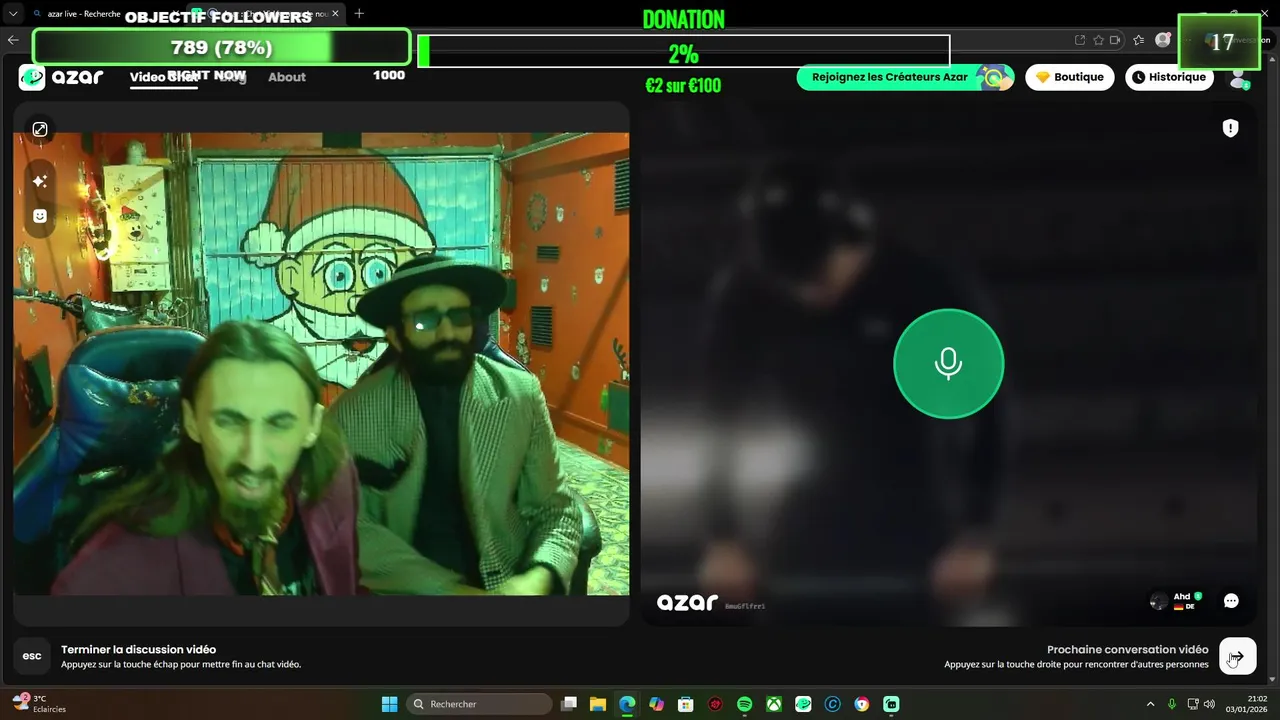Open Historique history

tap(1169, 77)
